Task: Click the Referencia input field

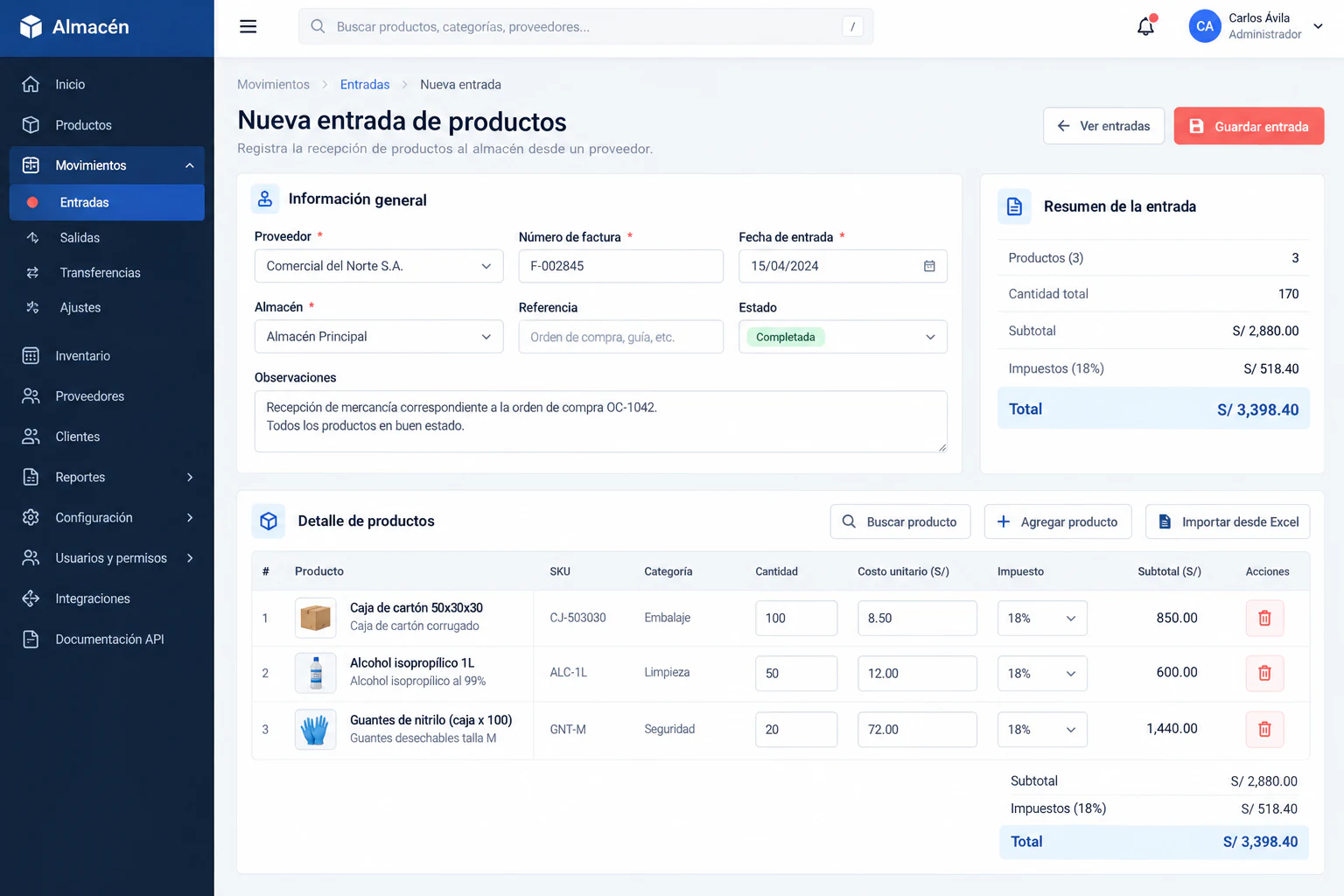Action: (621, 337)
